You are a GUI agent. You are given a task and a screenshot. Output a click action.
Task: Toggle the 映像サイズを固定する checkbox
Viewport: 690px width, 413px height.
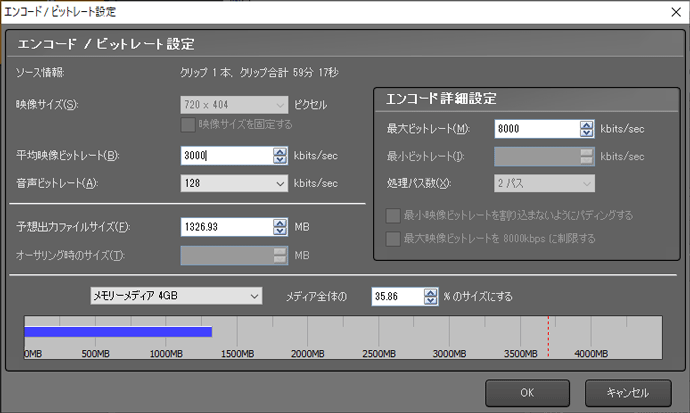(x=187, y=124)
